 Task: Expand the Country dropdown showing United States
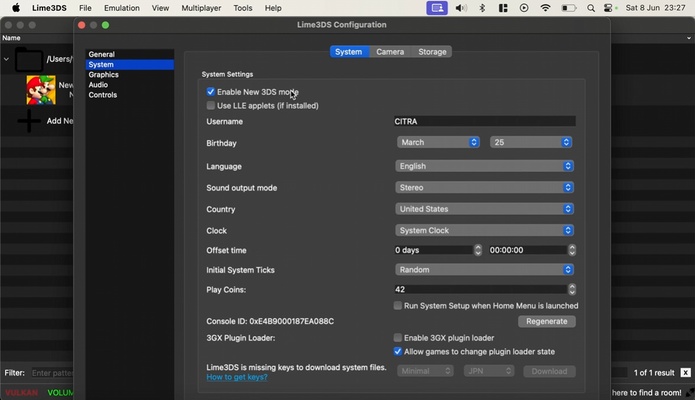[484, 209]
